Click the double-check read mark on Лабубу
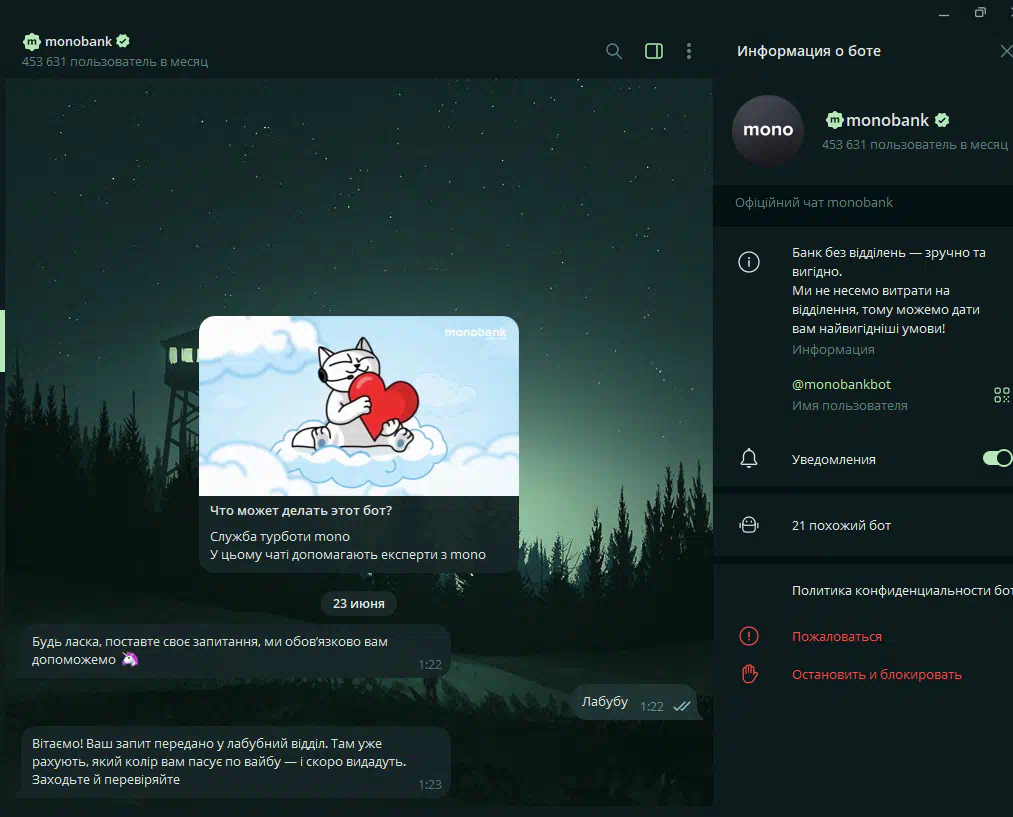 [682, 706]
